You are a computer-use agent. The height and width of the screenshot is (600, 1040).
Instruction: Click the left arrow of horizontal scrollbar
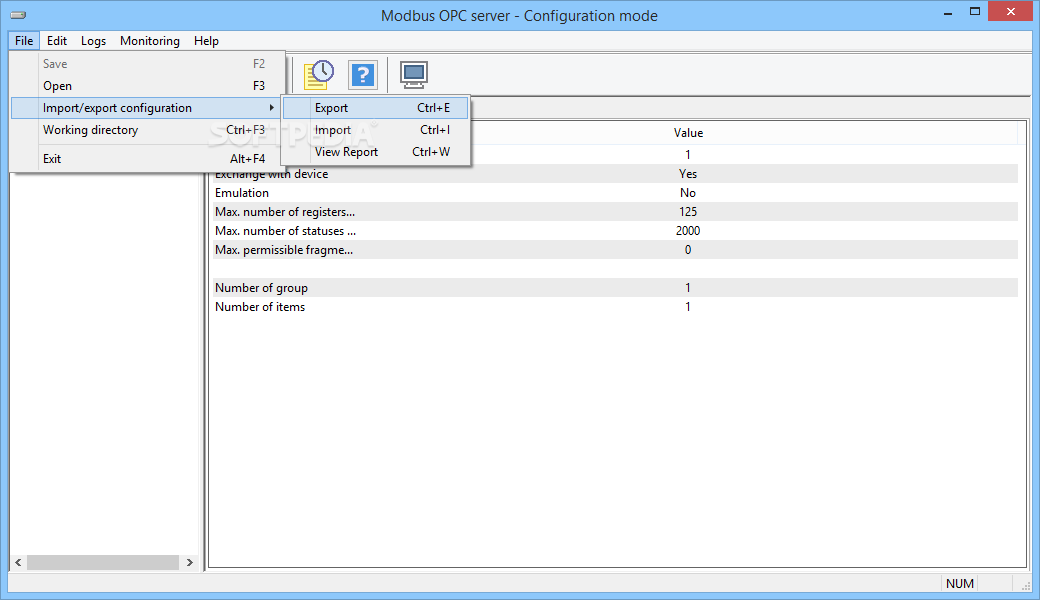[x=19, y=562]
